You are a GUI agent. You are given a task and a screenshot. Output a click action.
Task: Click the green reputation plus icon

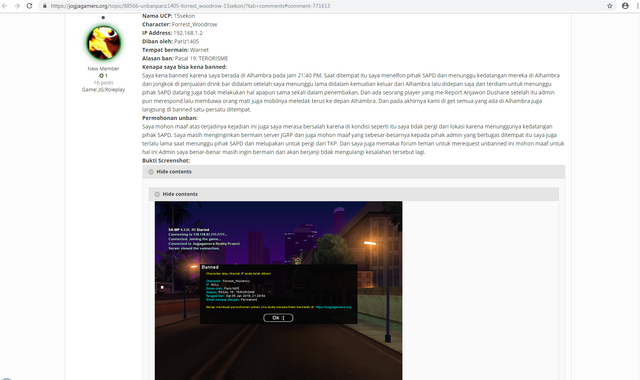pos(101,76)
